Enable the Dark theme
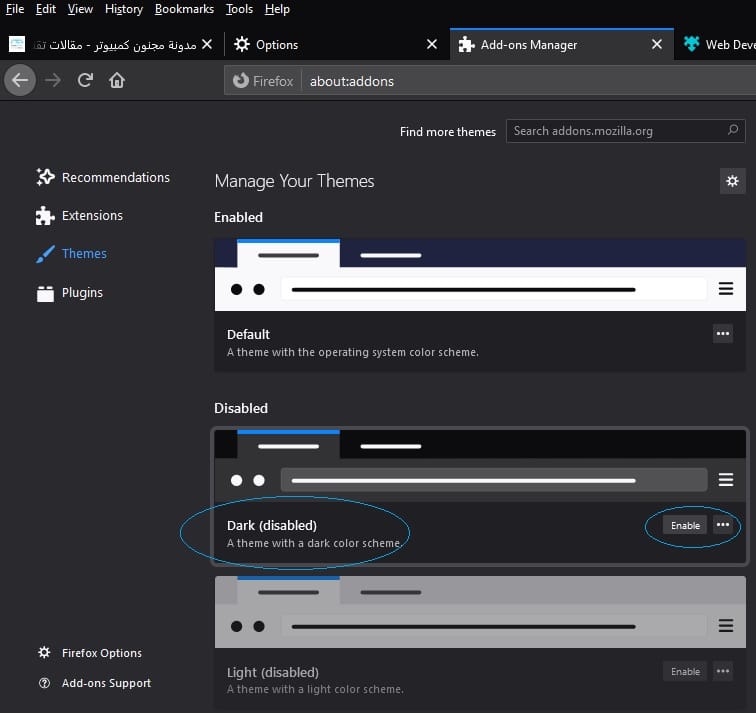The image size is (756, 713). pos(685,525)
